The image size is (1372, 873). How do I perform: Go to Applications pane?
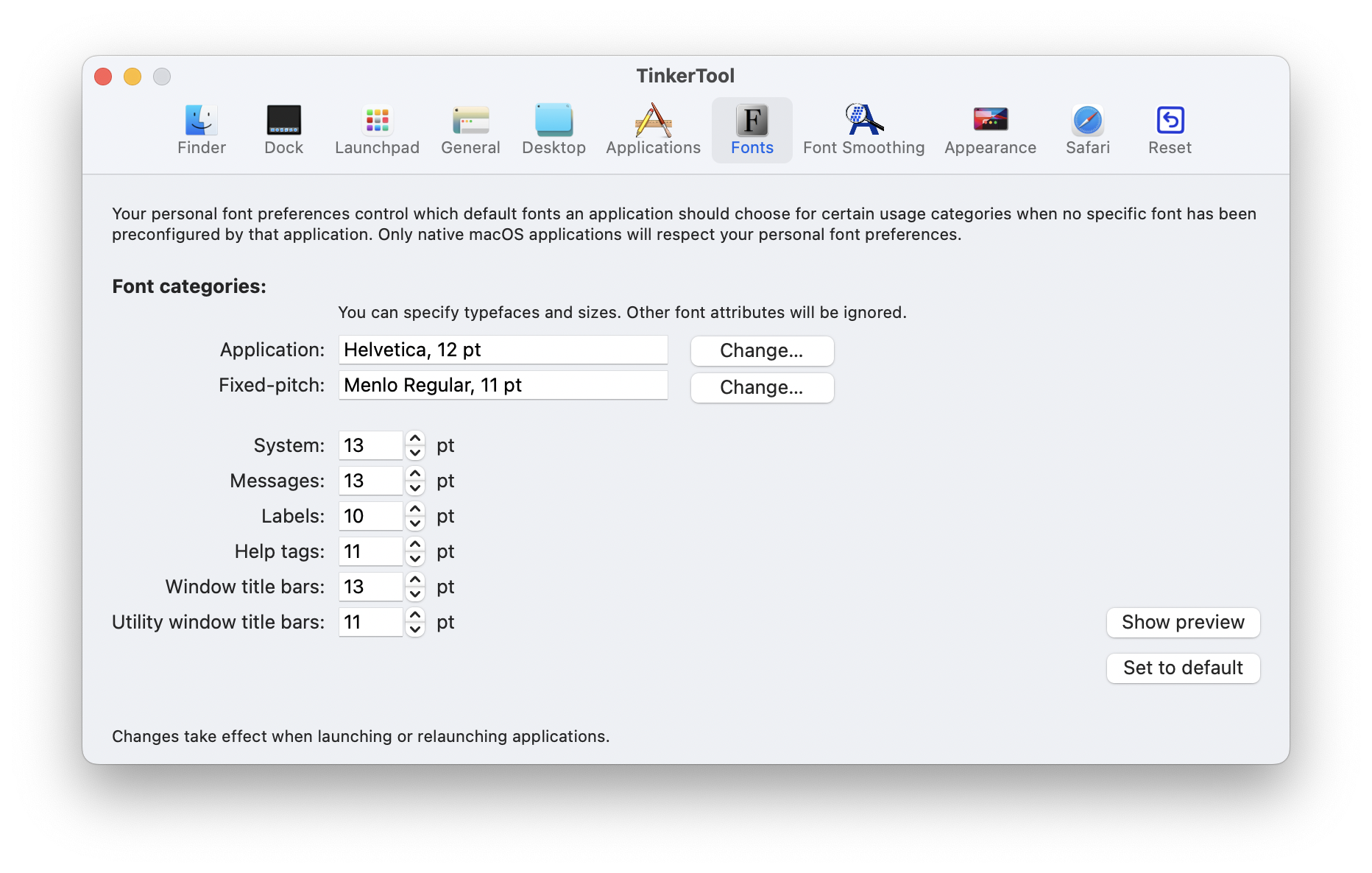pyautogui.click(x=653, y=130)
